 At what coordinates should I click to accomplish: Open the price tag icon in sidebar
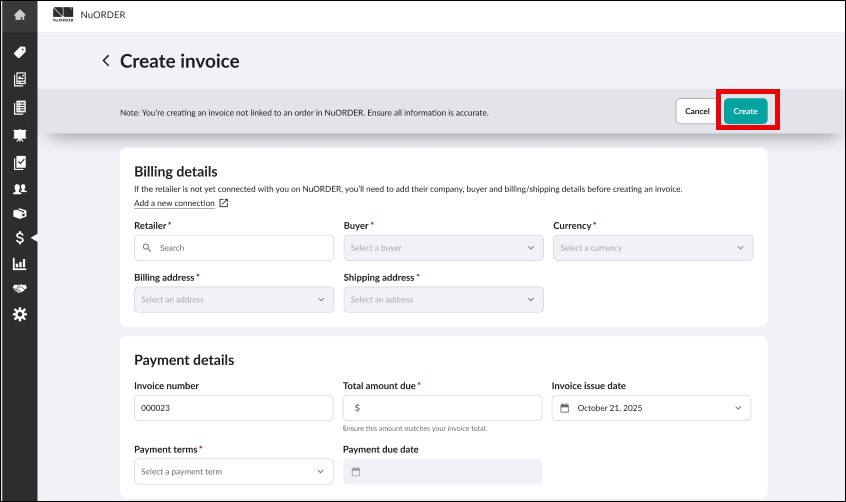click(x=19, y=52)
